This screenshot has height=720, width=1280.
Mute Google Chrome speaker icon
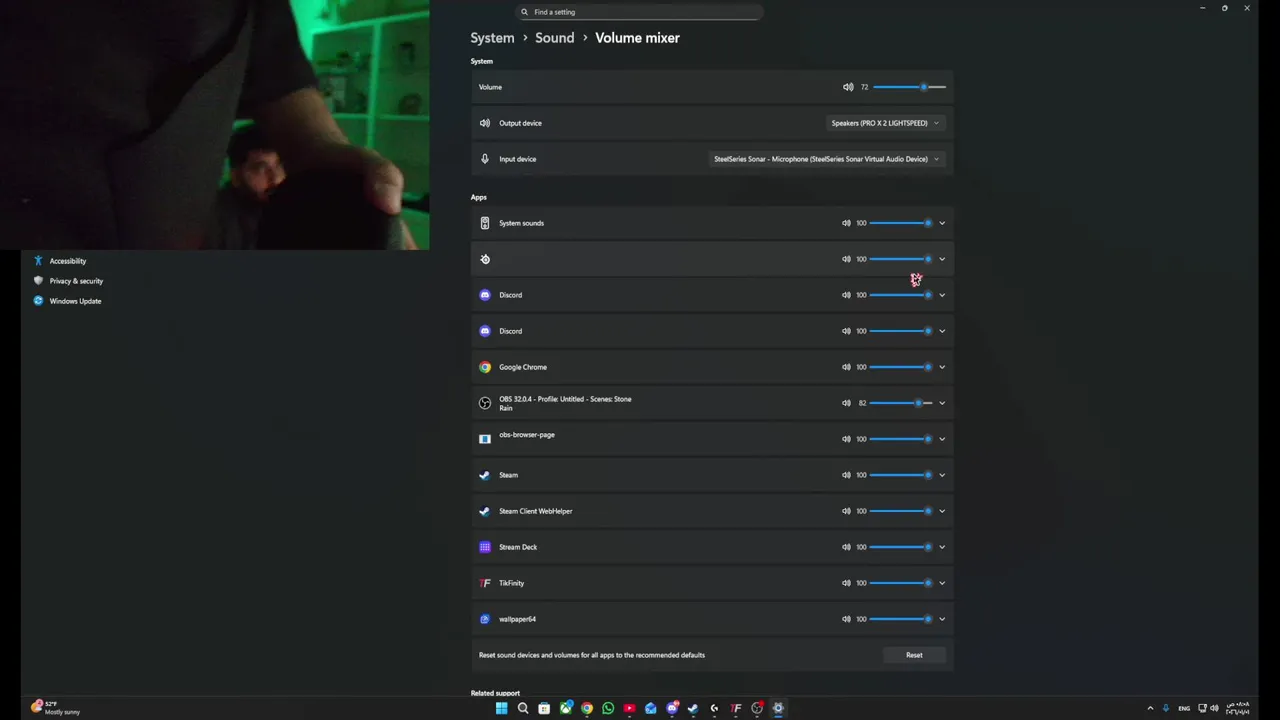pyautogui.click(x=846, y=367)
